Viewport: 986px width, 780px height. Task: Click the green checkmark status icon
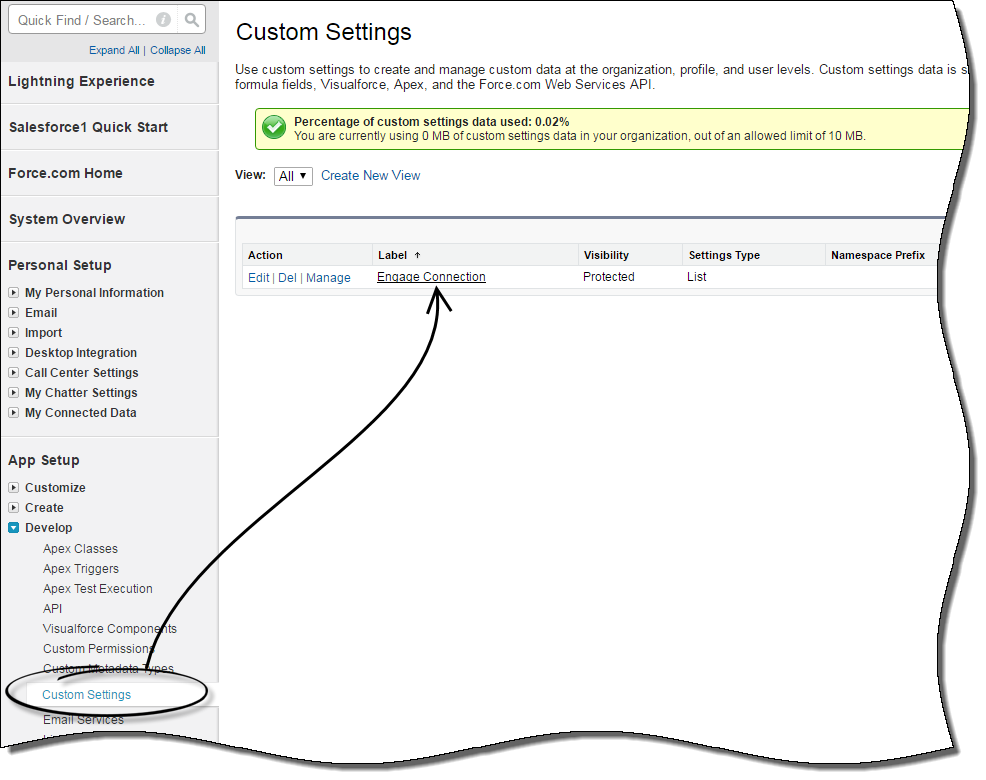[x=274, y=128]
